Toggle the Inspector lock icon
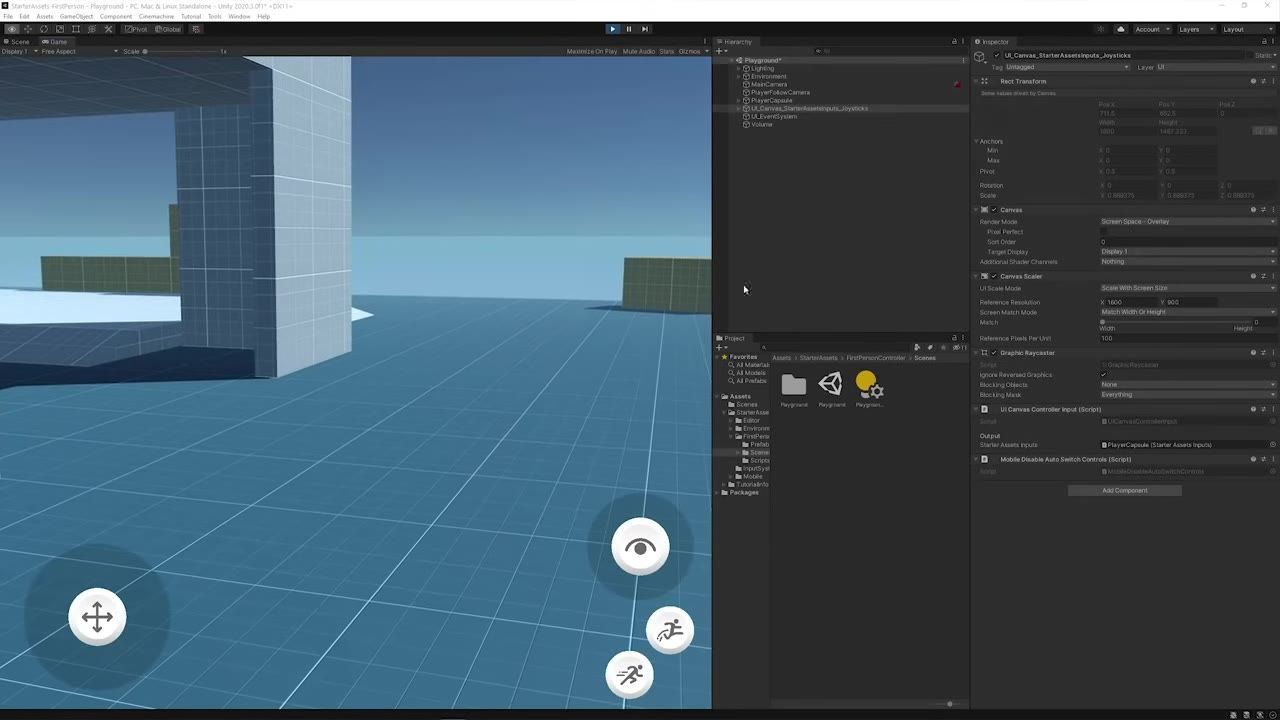Viewport: 1280px width, 720px height. pos(1263,42)
